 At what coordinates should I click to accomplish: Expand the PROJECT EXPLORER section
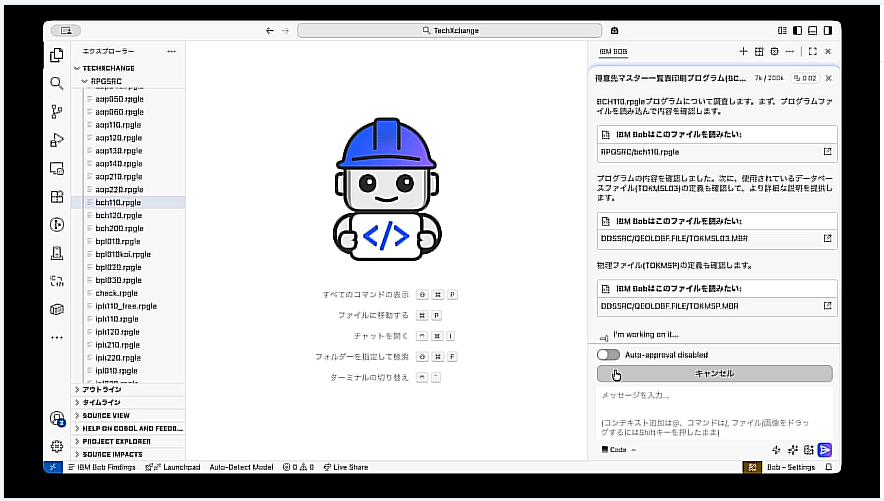coord(129,441)
